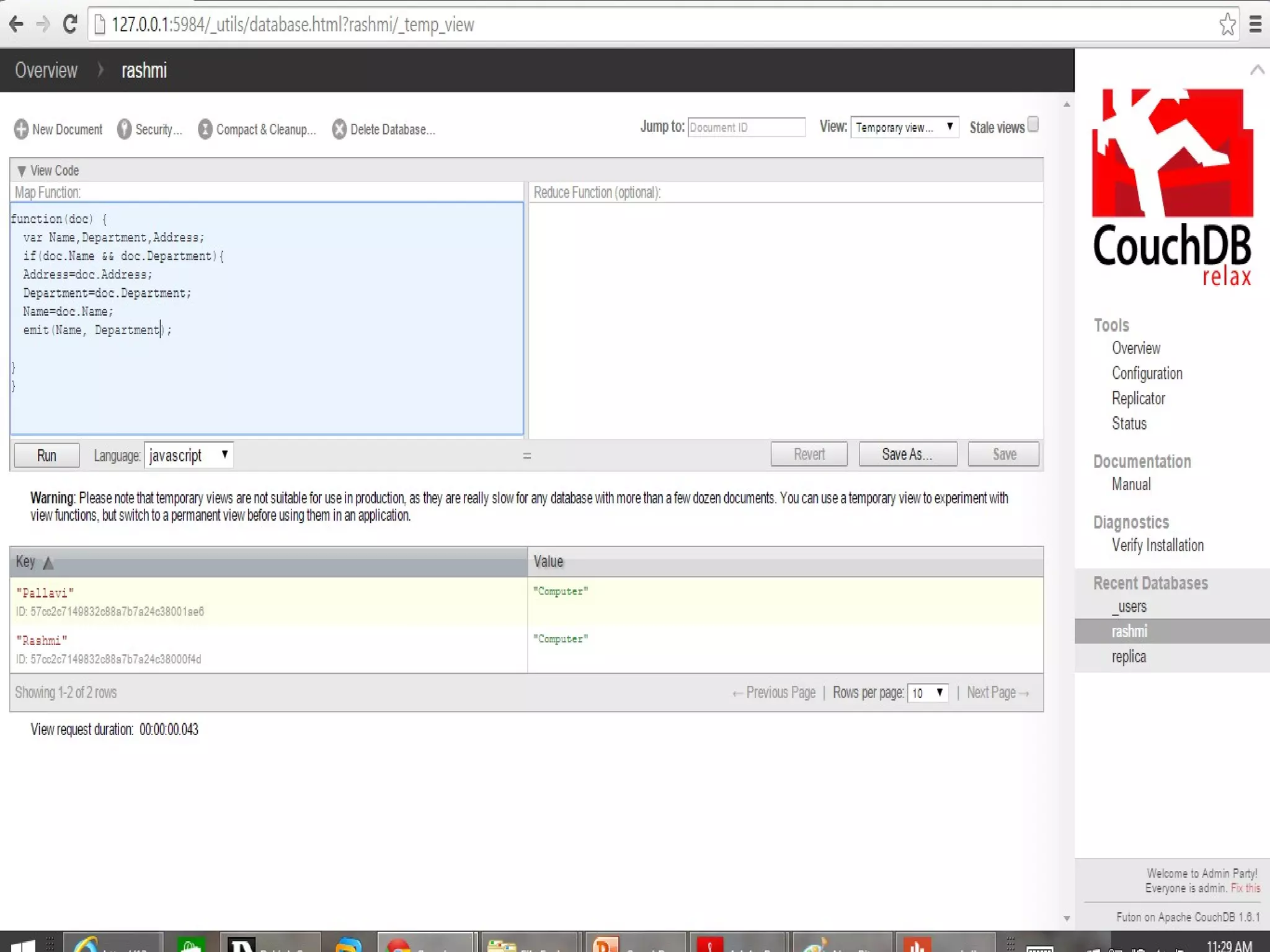
Task: Open the Rows per page selector
Action: (x=927, y=692)
